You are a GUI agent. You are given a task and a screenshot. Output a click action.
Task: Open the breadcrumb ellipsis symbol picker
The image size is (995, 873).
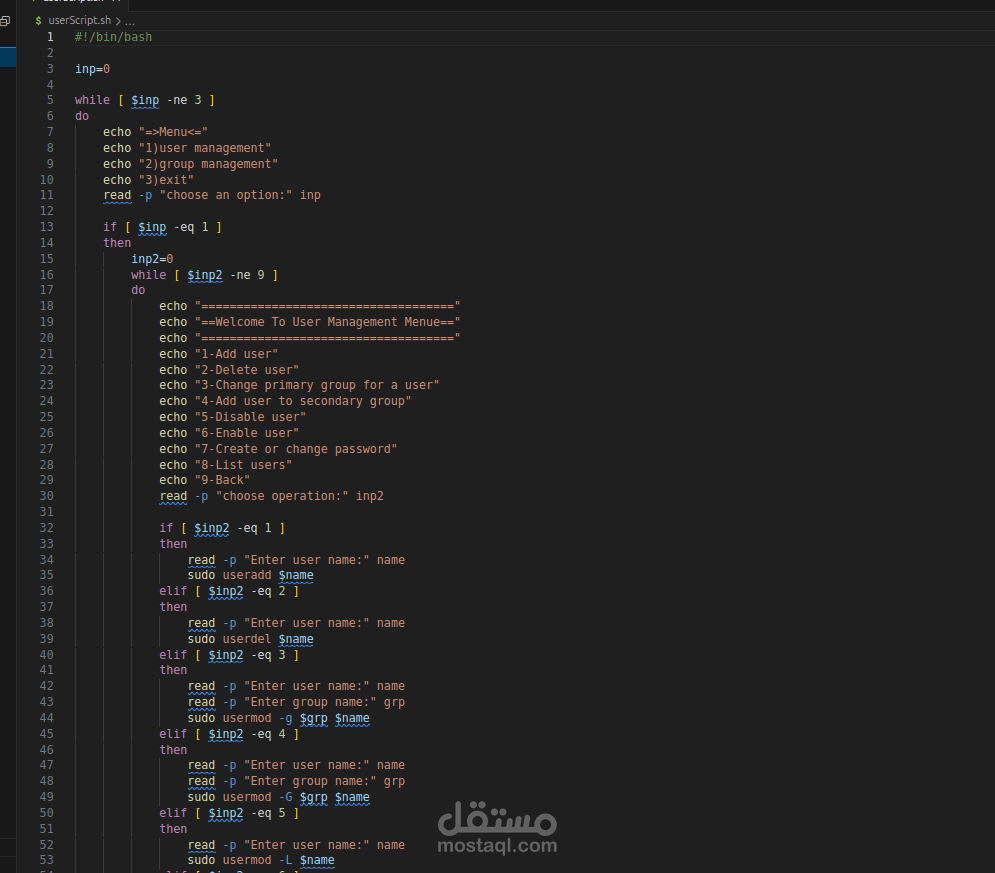(x=130, y=21)
